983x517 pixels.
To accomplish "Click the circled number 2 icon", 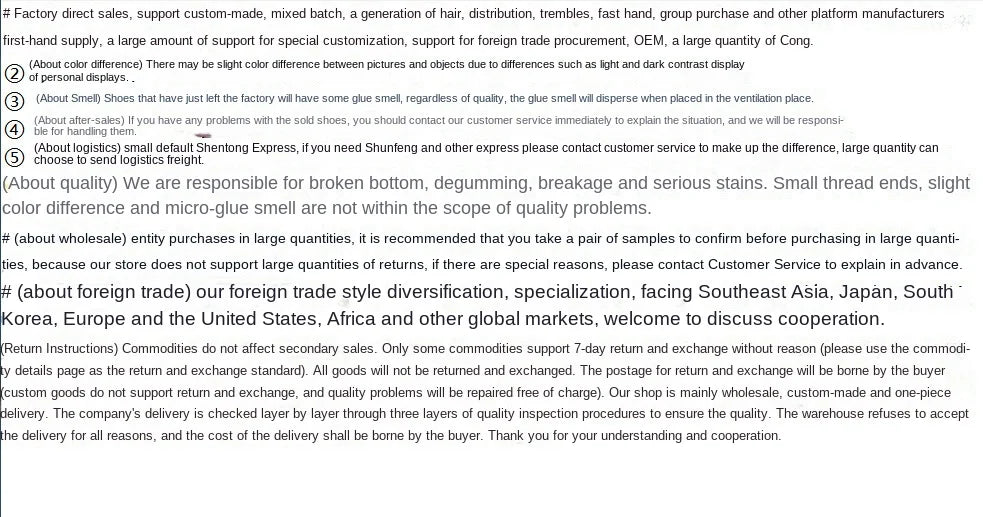I will coord(14,73).
